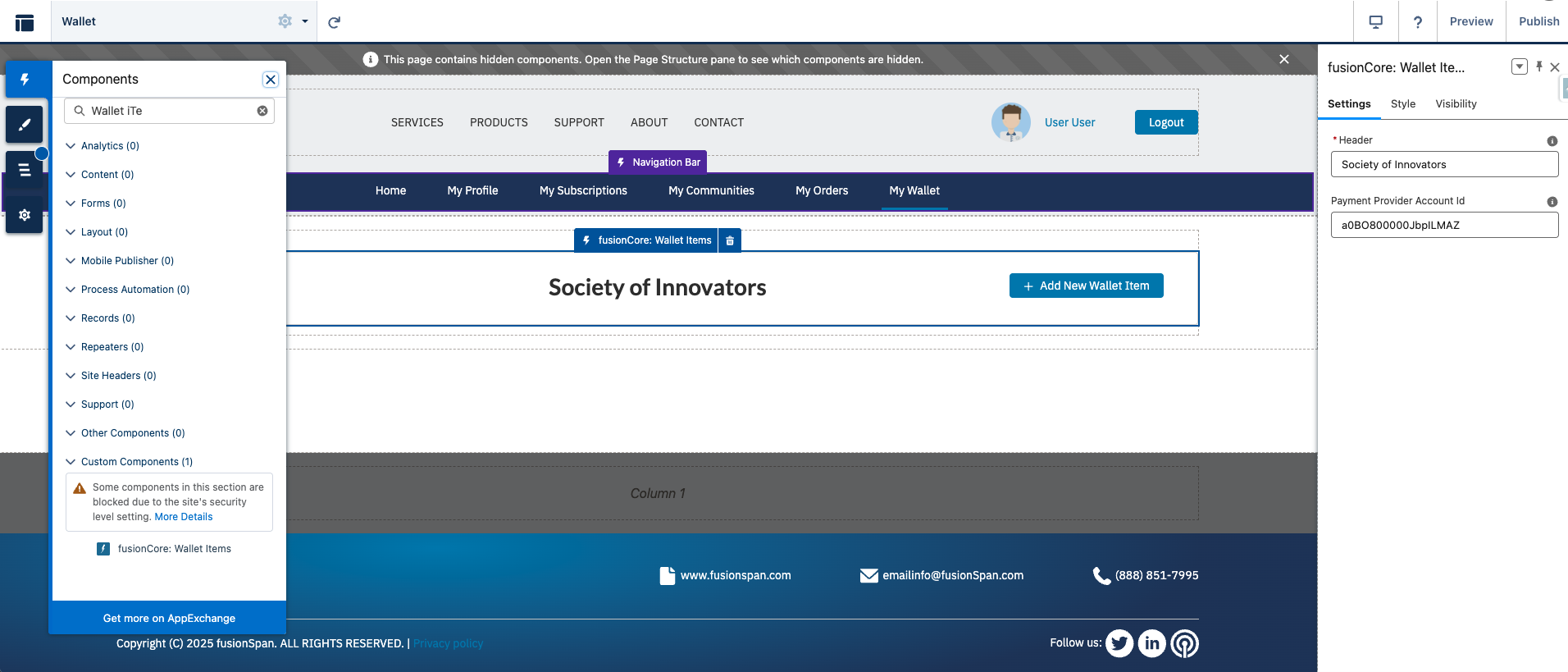1568x672 pixels.
Task: Click Get more on AppExchange button
Action: click(x=168, y=619)
